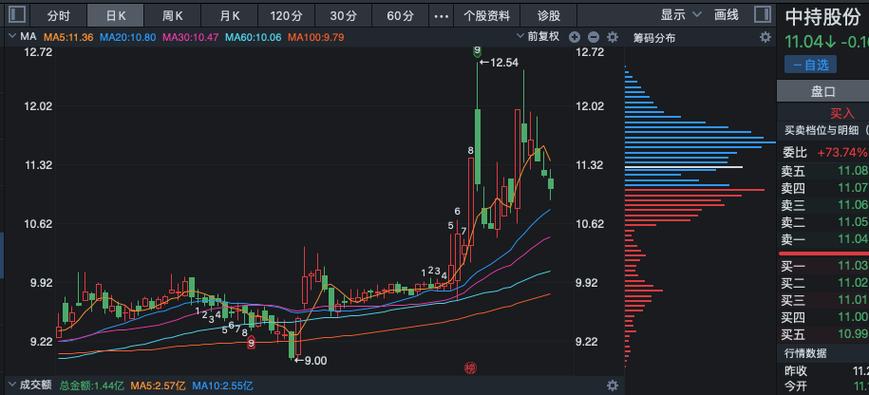Screen dimensions: 869x395
Task: Click the 中持股份 stock name
Action: coord(822,17)
